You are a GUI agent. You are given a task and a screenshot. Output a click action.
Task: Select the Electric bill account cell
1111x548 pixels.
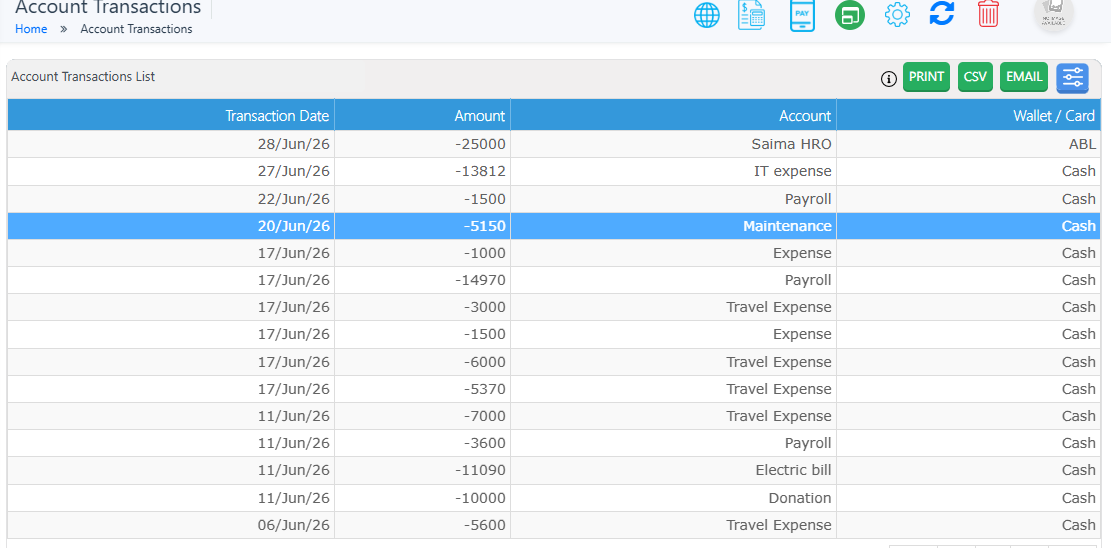[x=673, y=470]
